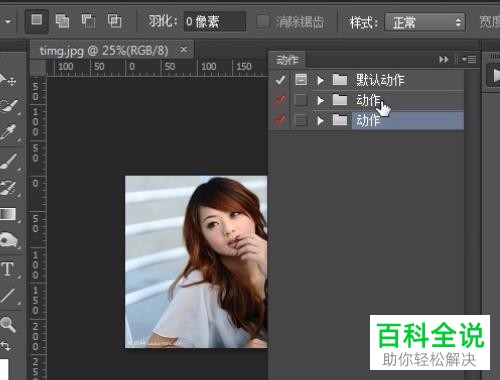Enable the 消除锯齿 anti-alias checkbox
The image size is (500, 380).
(x=263, y=22)
